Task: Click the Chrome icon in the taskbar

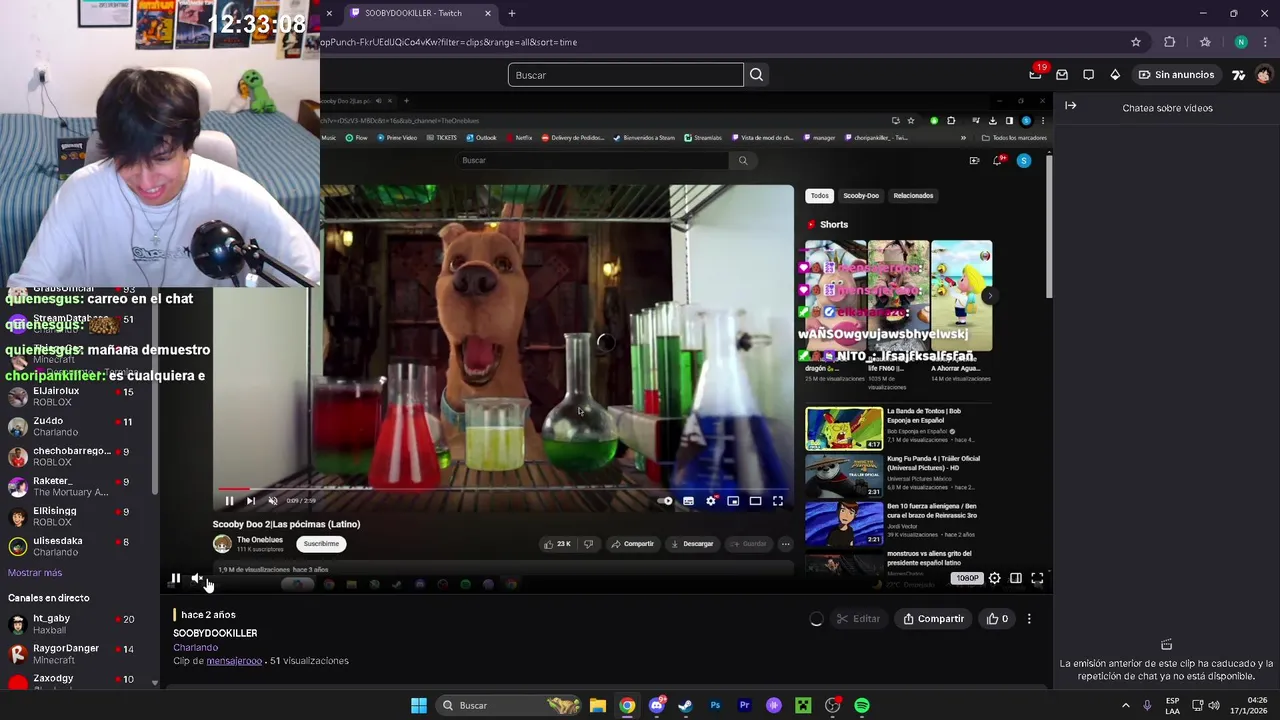Action: [x=627, y=705]
